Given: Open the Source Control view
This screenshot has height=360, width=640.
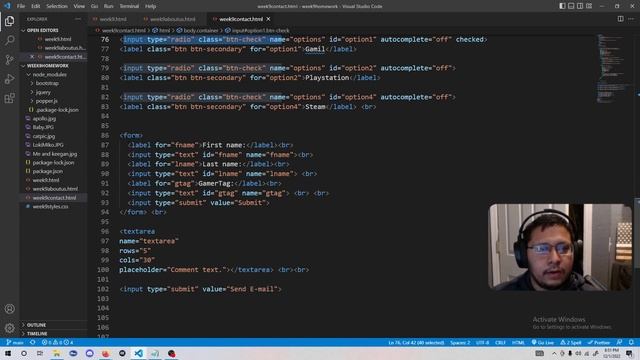Looking at the screenshot, I should tap(9, 60).
